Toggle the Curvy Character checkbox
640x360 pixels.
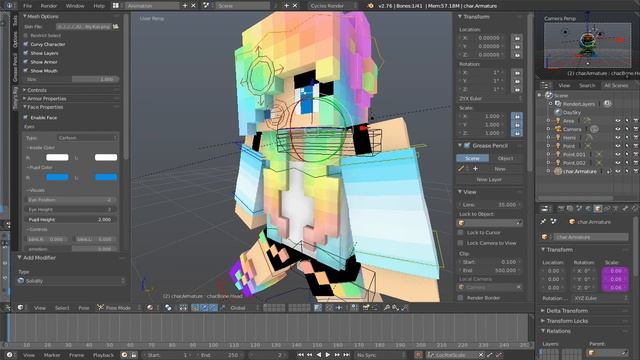(26, 44)
